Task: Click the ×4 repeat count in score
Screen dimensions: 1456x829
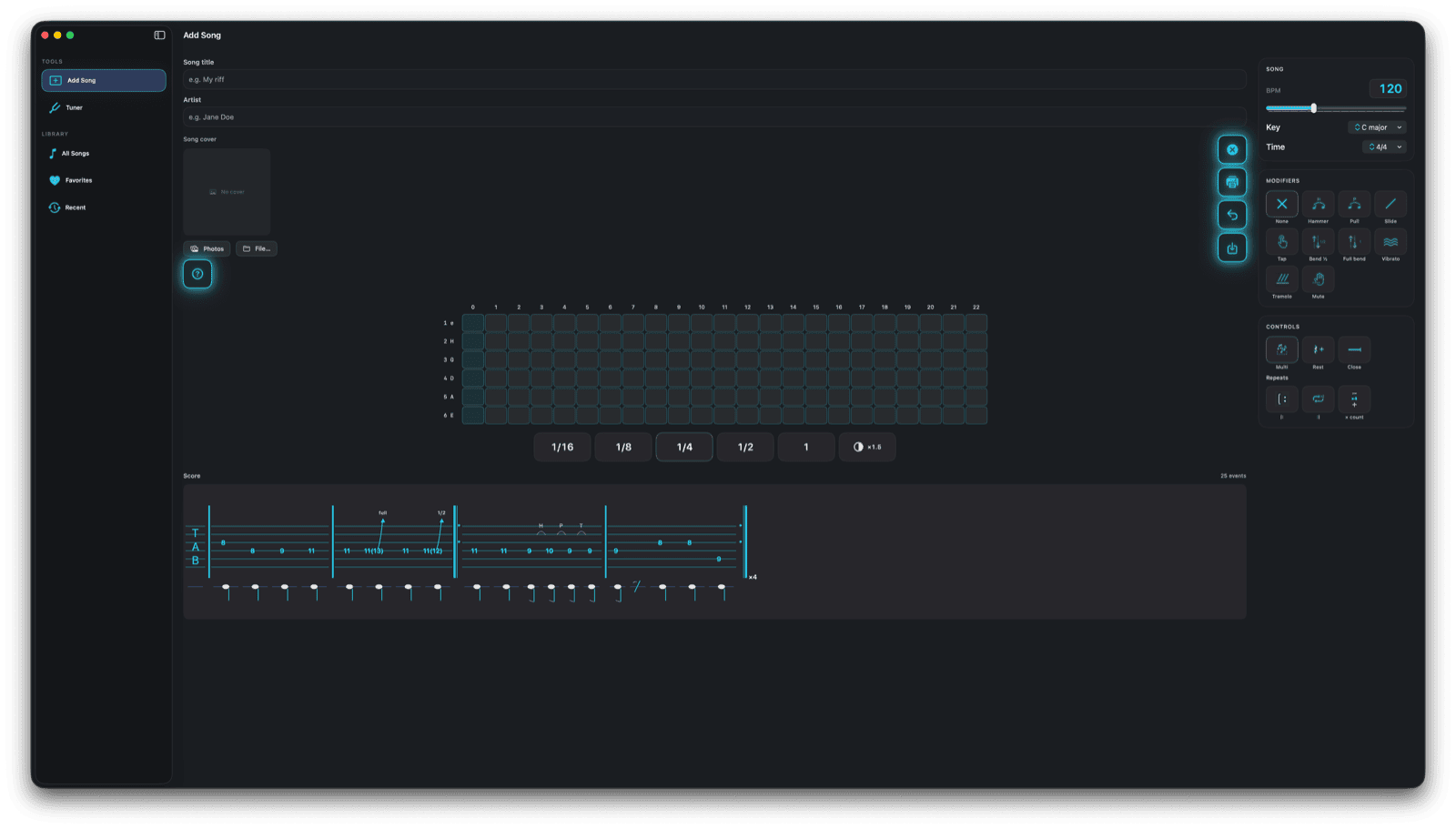Action: (753, 577)
